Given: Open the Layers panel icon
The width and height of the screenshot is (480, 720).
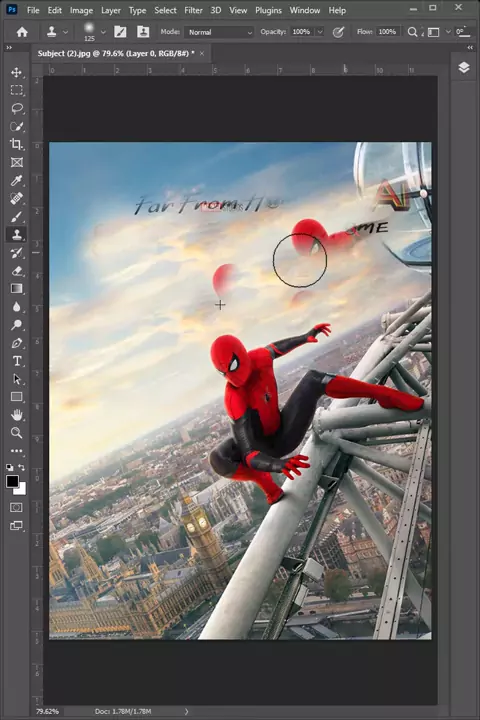Looking at the screenshot, I should point(464,68).
